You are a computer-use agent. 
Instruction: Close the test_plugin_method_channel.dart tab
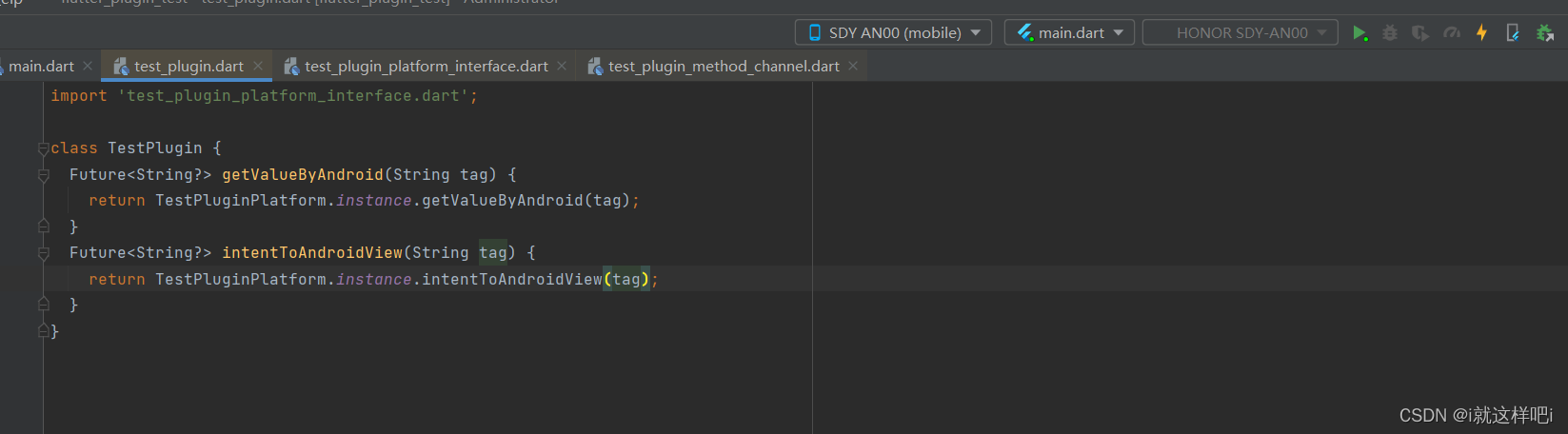point(853,66)
